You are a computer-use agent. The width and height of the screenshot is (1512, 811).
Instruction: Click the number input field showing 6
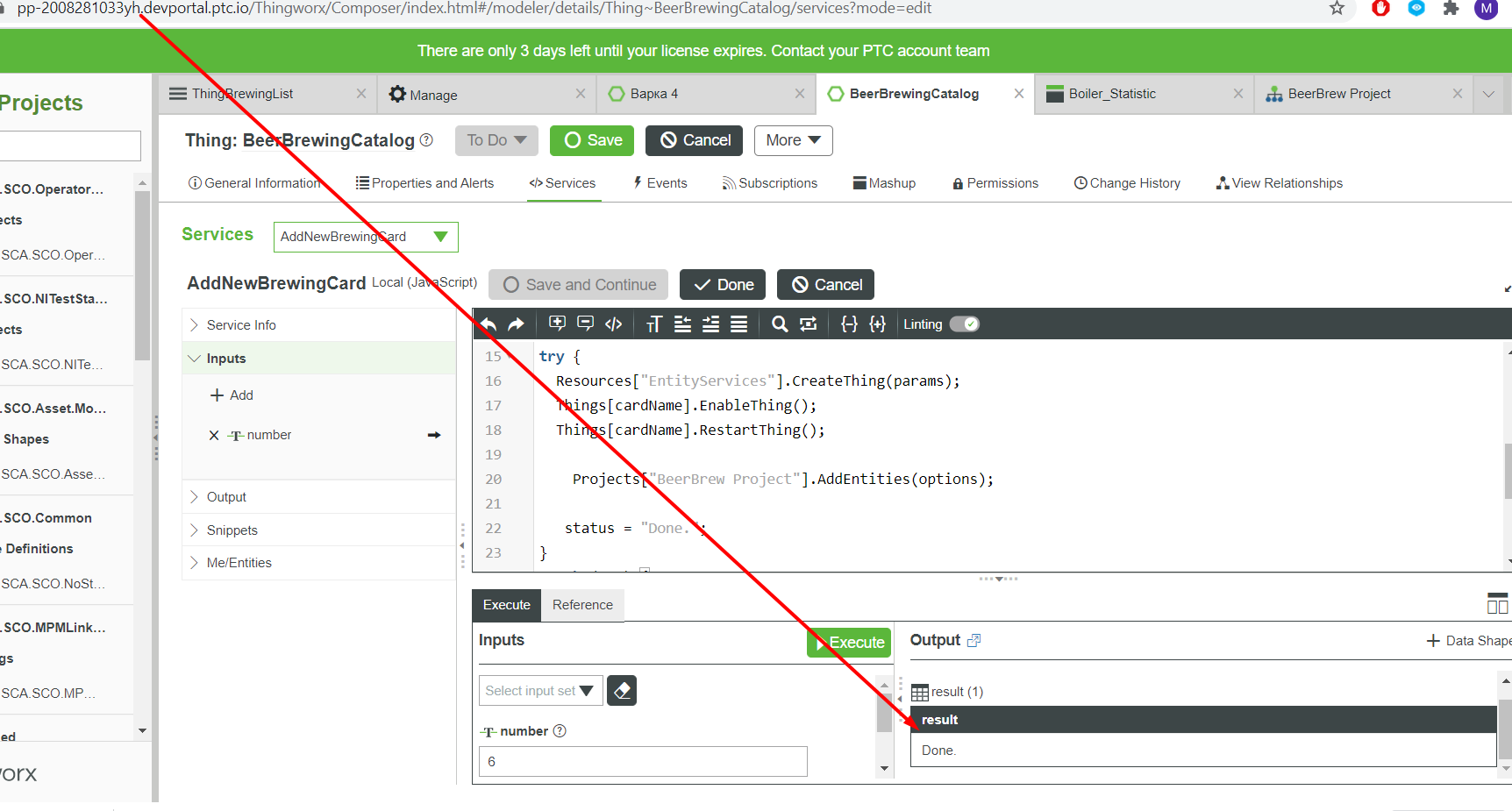pyautogui.click(x=642, y=761)
